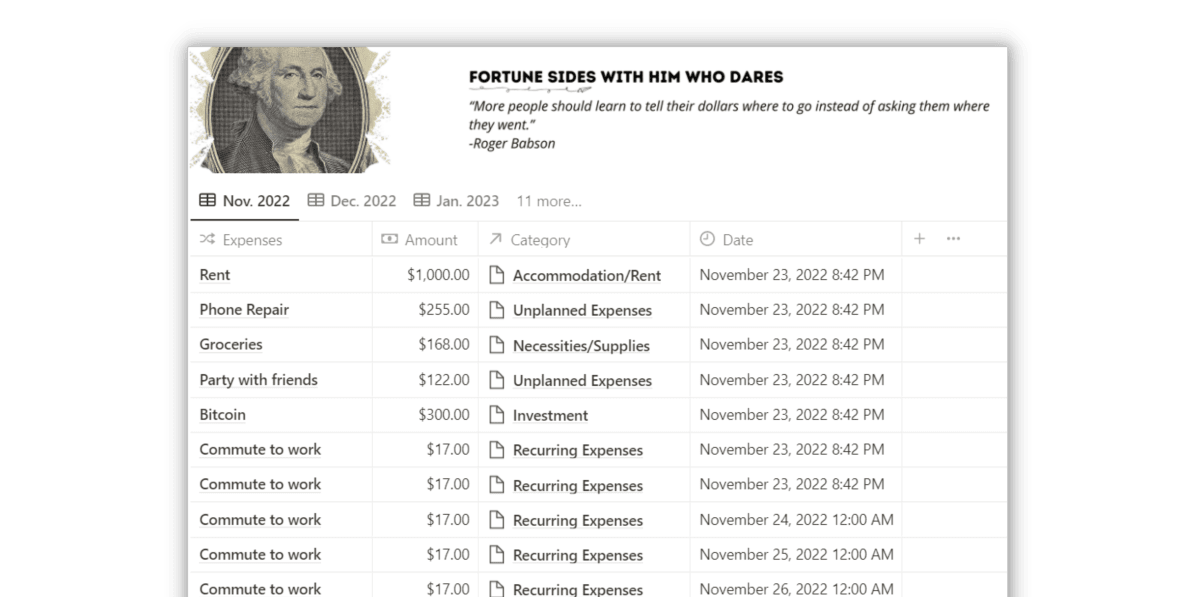Click page icon in Party with friends row

[x=496, y=380]
